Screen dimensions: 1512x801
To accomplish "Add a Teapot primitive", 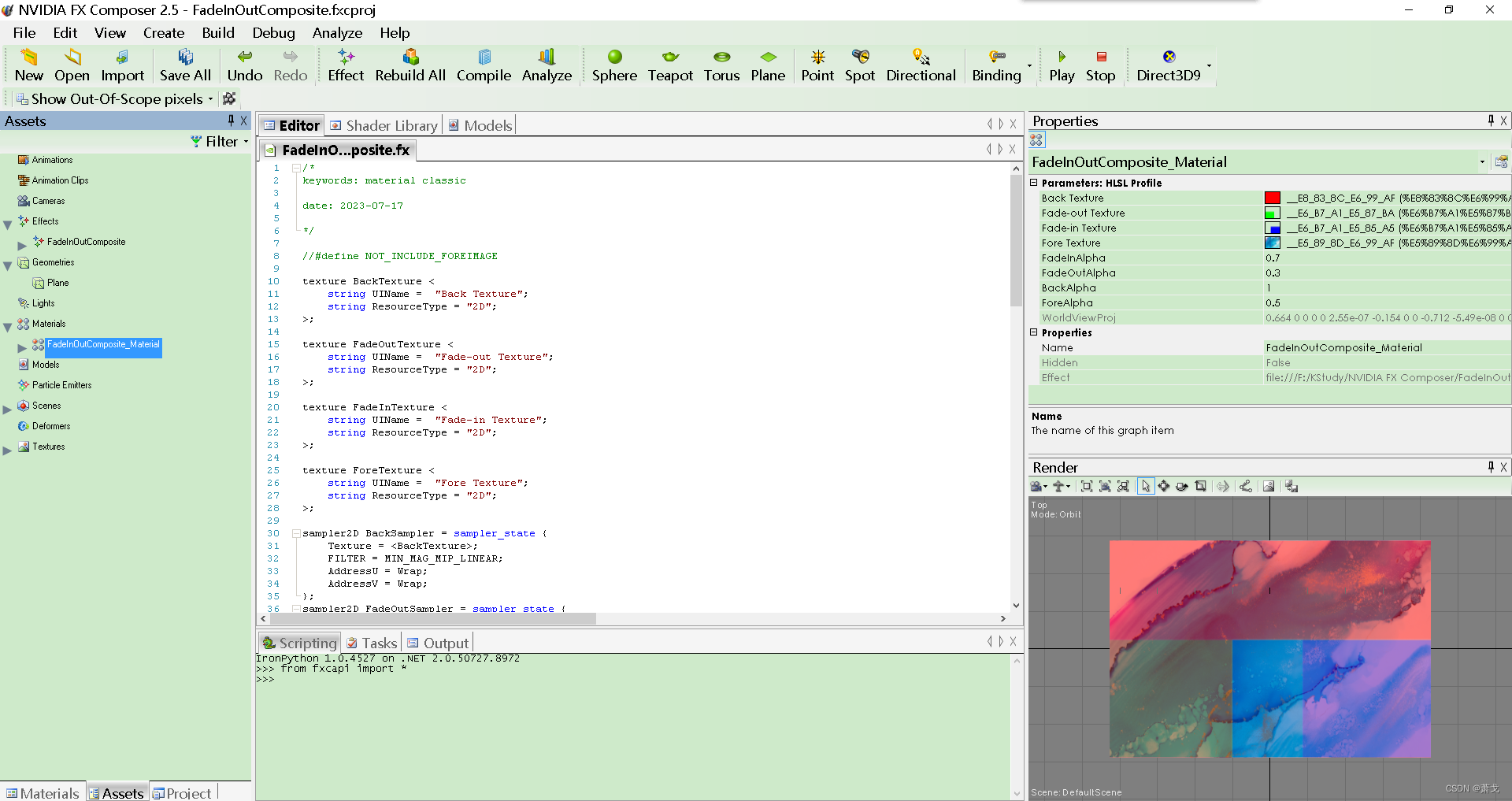I will 669,65.
